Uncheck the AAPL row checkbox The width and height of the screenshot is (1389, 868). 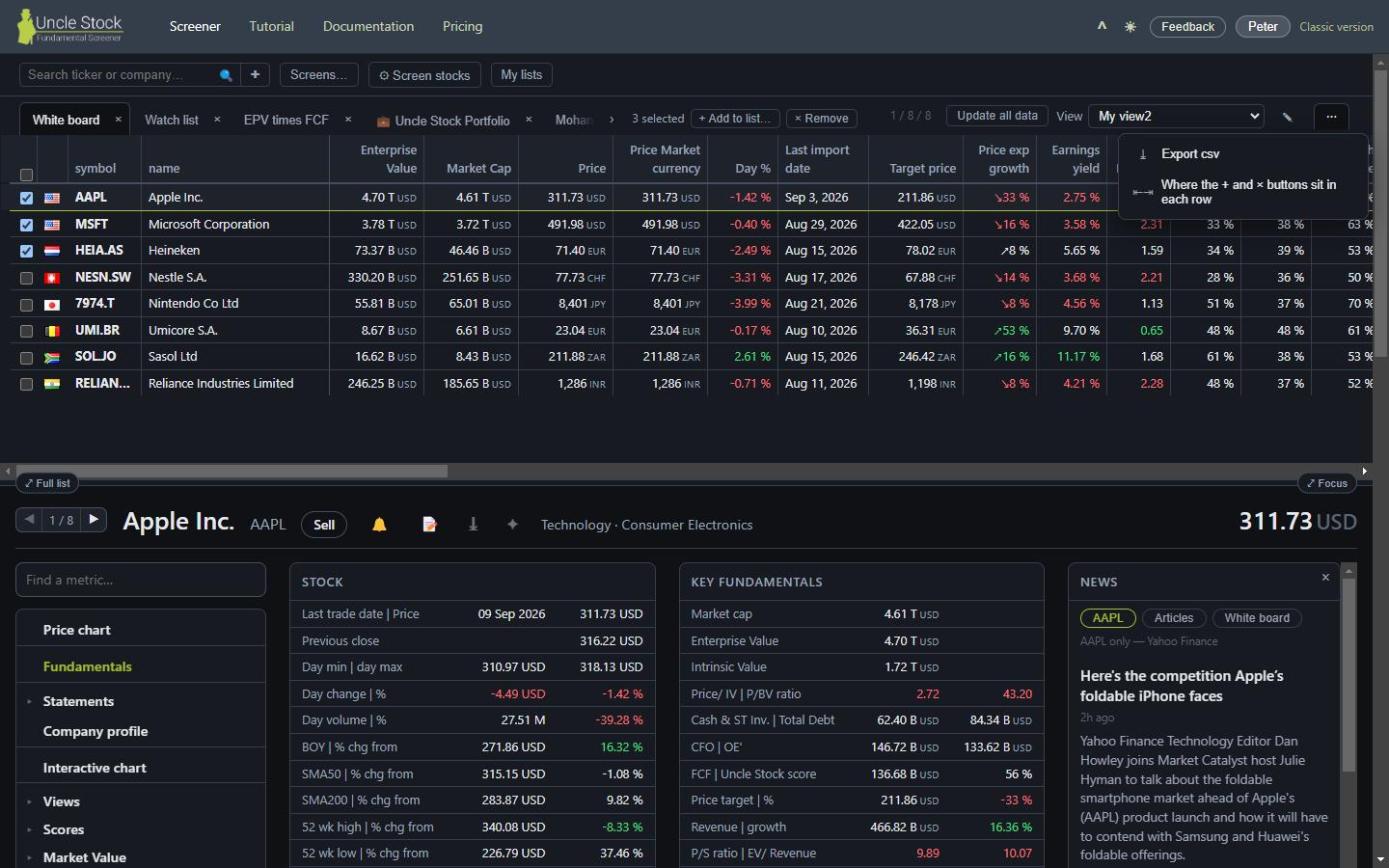pos(26,198)
